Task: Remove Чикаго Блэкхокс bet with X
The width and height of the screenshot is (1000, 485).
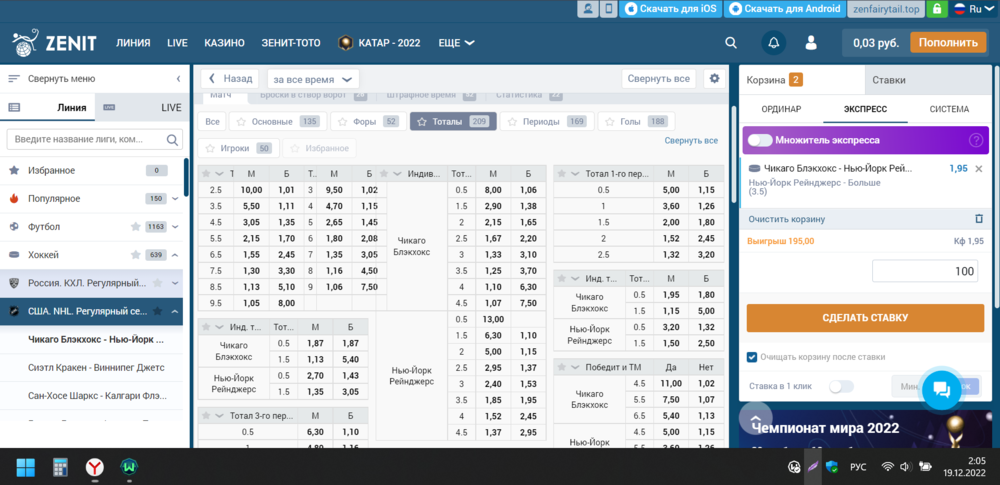Action: [979, 168]
